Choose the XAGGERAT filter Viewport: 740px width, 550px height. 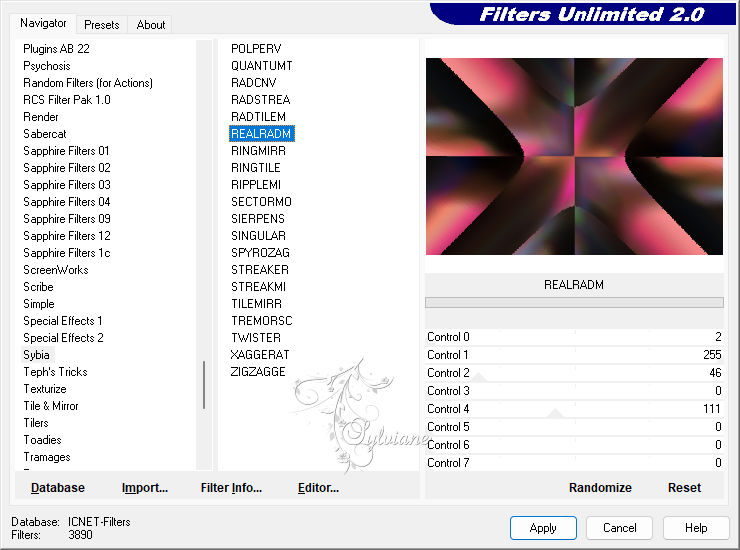pos(260,355)
